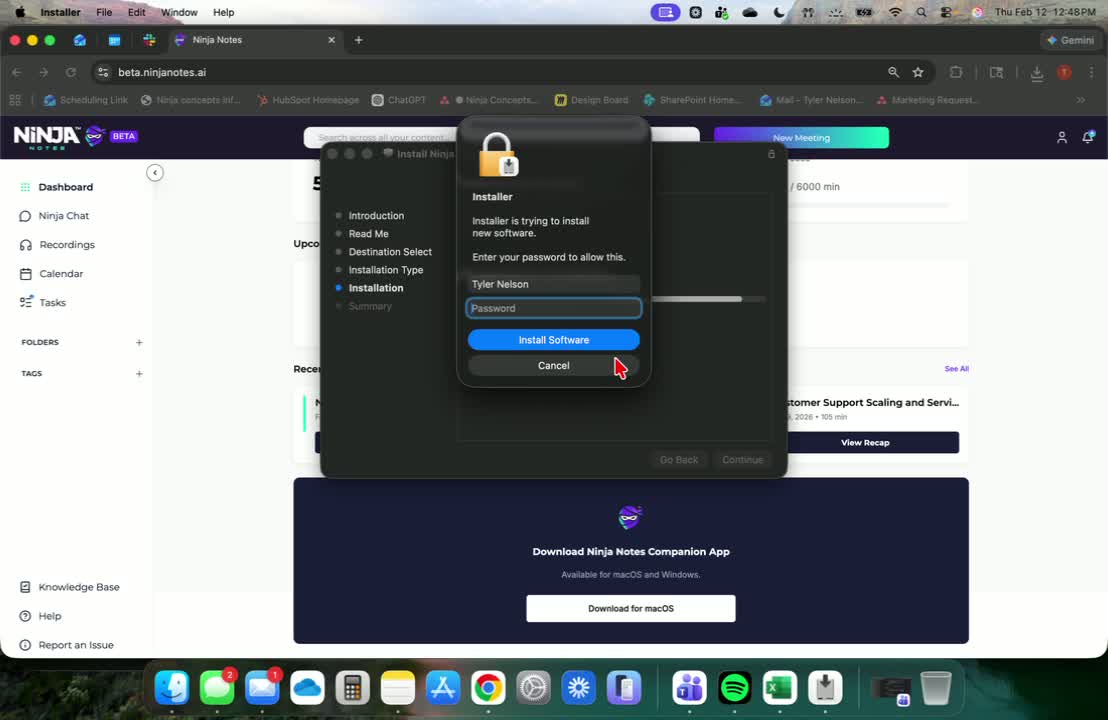
Task: Click See All recent meetings link
Action: pos(956,369)
